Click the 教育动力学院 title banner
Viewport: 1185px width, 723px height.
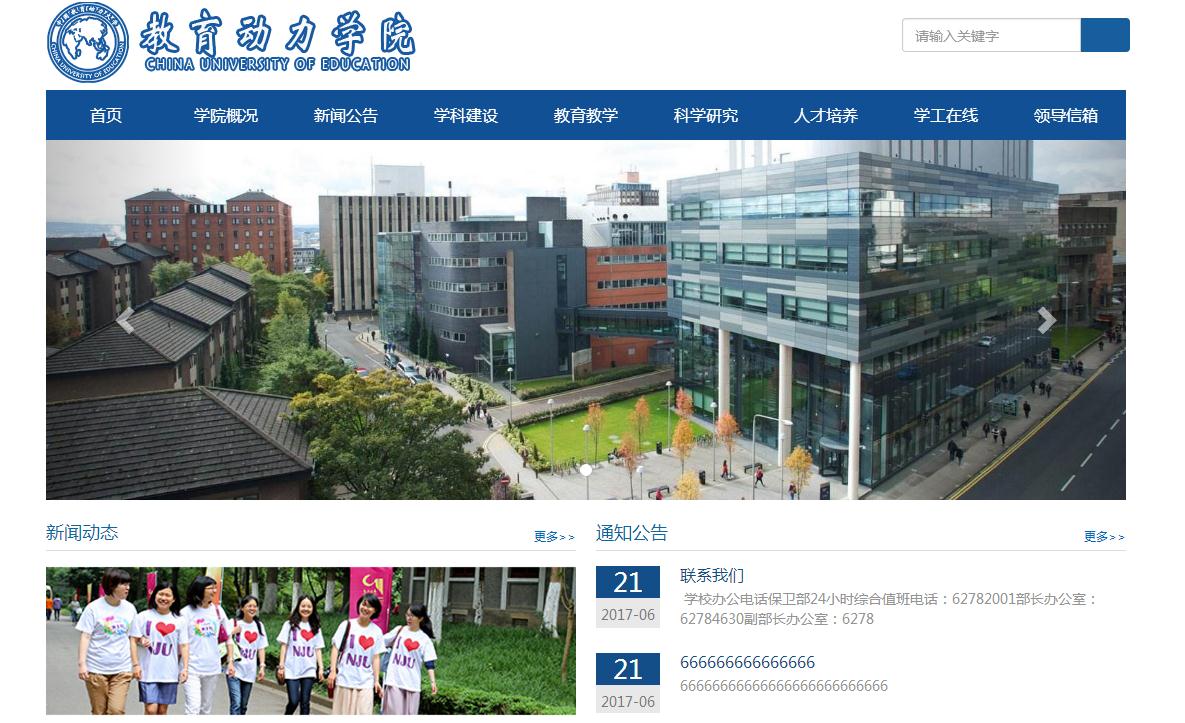[276, 42]
